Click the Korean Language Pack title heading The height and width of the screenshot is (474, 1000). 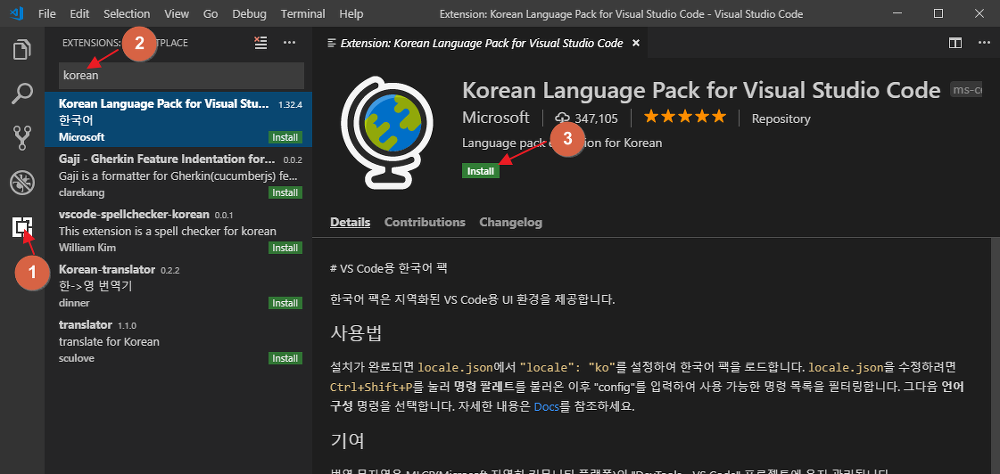(x=702, y=90)
